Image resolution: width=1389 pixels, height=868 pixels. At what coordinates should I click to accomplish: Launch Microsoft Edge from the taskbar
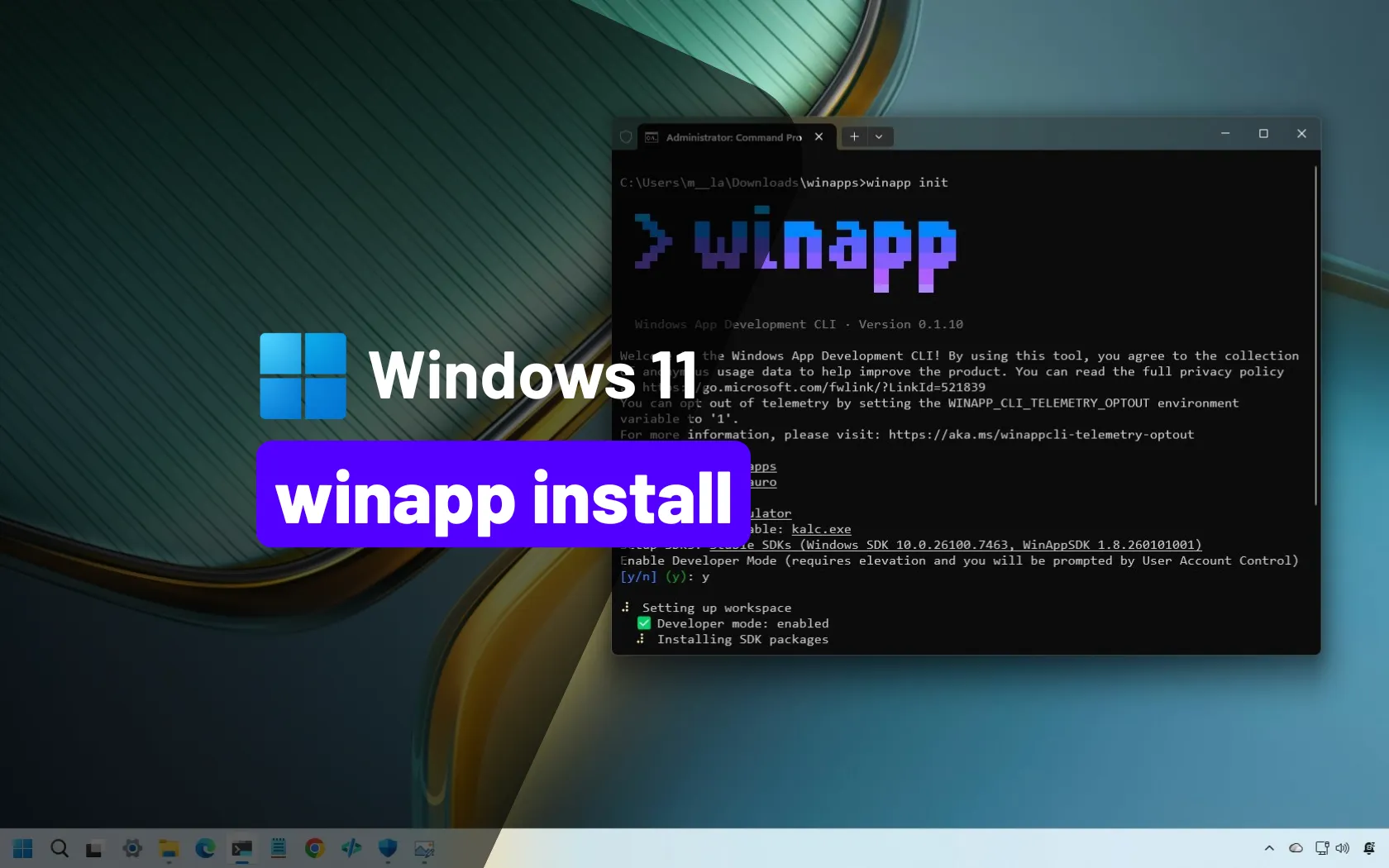click(205, 848)
